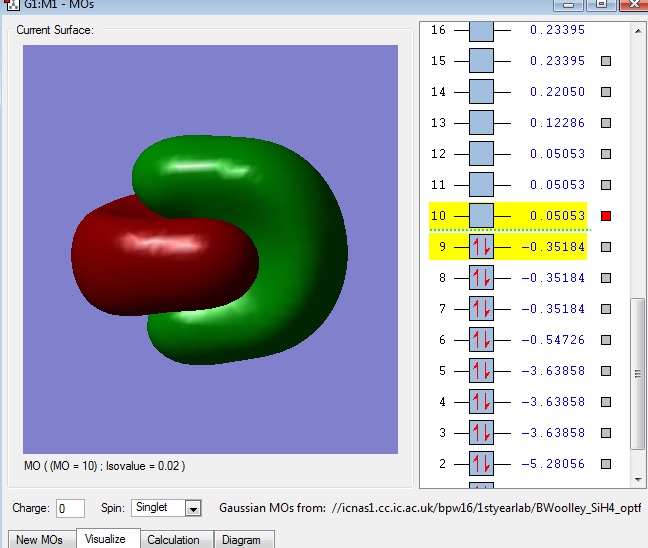Toggle surface marker for orbital 4

606,402
